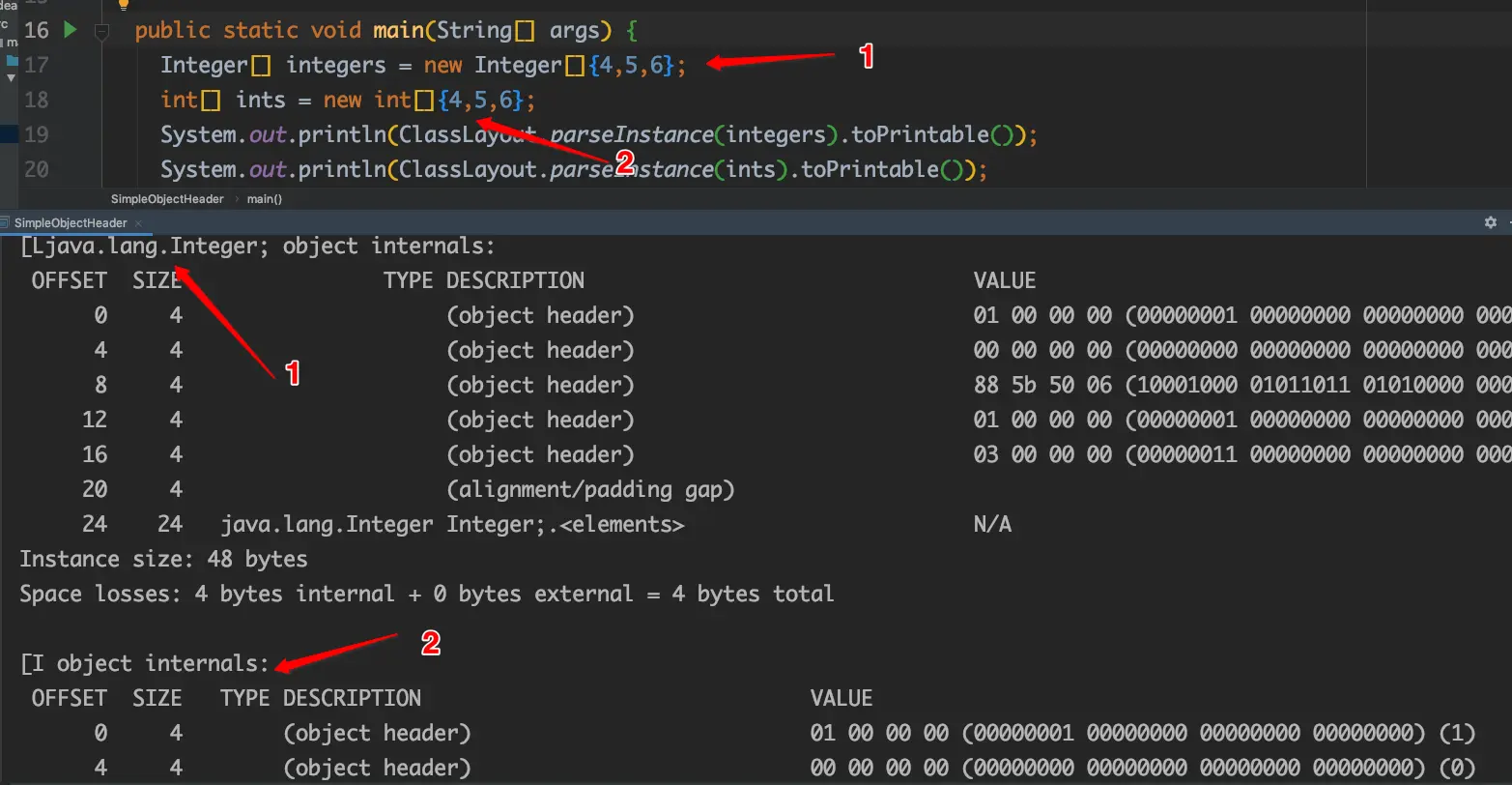This screenshot has height=785, width=1512.
Task: Click line number 17 in gutter
Action: (x=36, y=65)
